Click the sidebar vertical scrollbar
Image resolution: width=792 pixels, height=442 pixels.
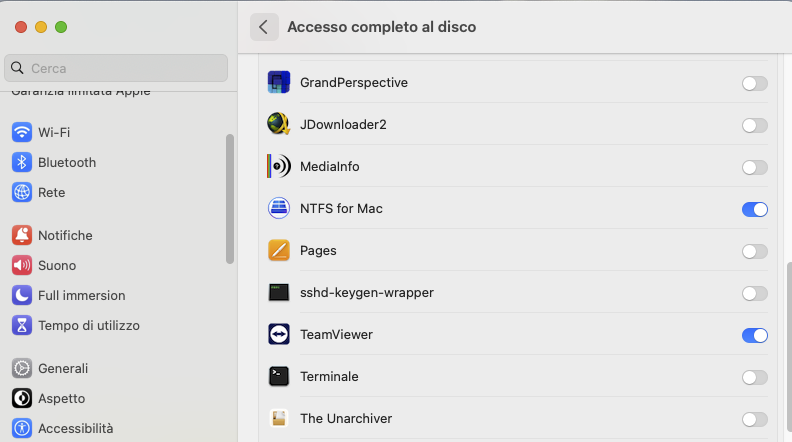tap(230, 199)
